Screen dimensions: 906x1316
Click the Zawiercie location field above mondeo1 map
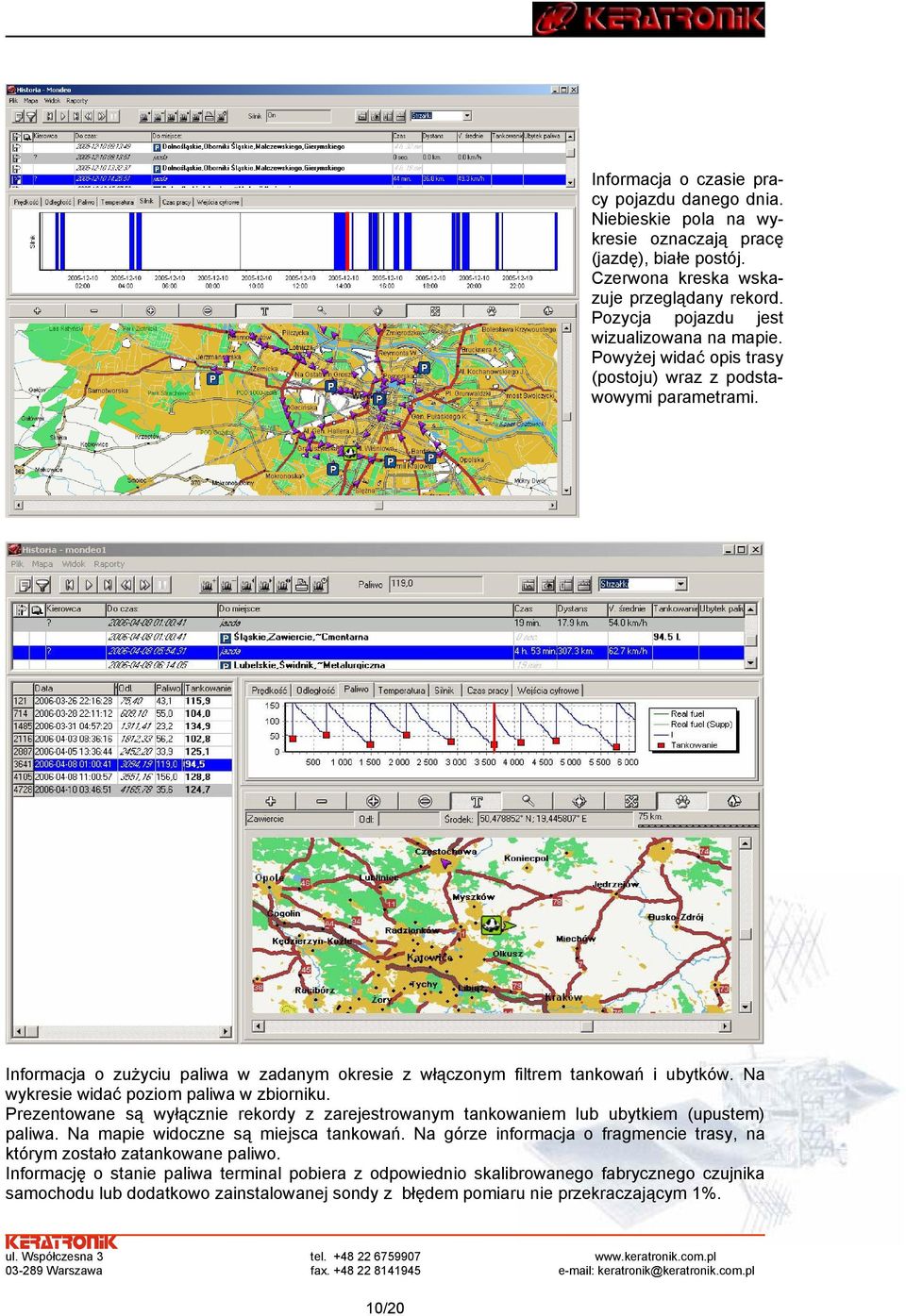(299, 819)
